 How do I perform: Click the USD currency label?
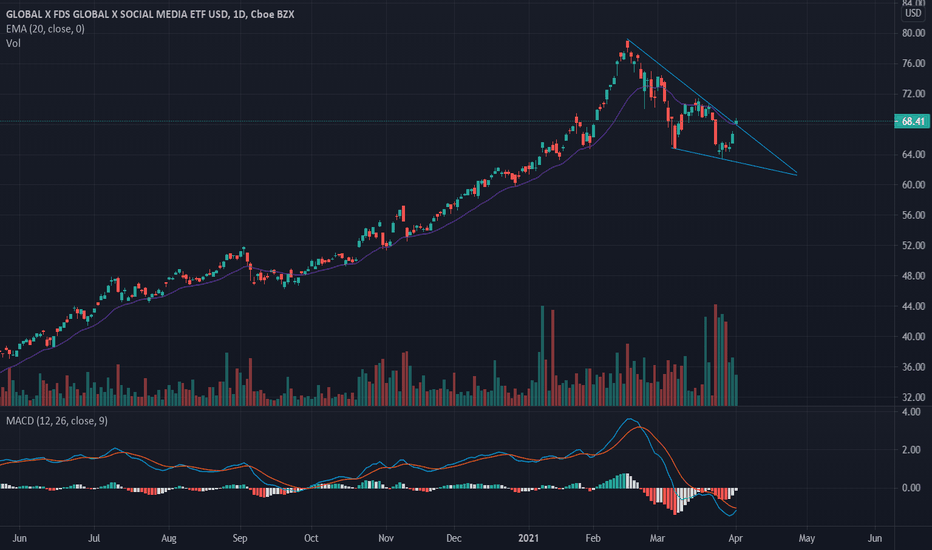click(x=913, y=13)
